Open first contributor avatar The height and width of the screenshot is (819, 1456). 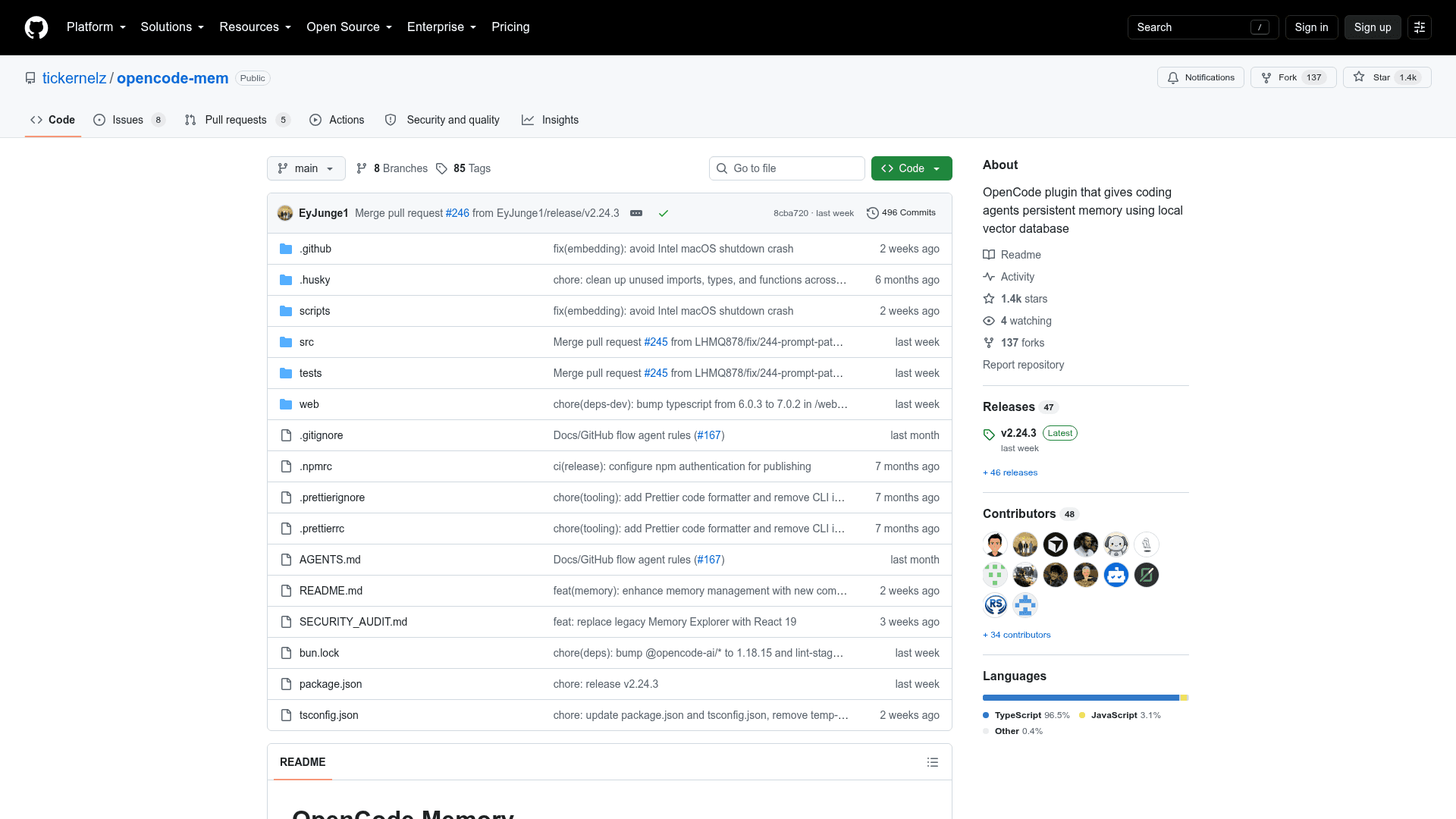(x=995, y=544)
